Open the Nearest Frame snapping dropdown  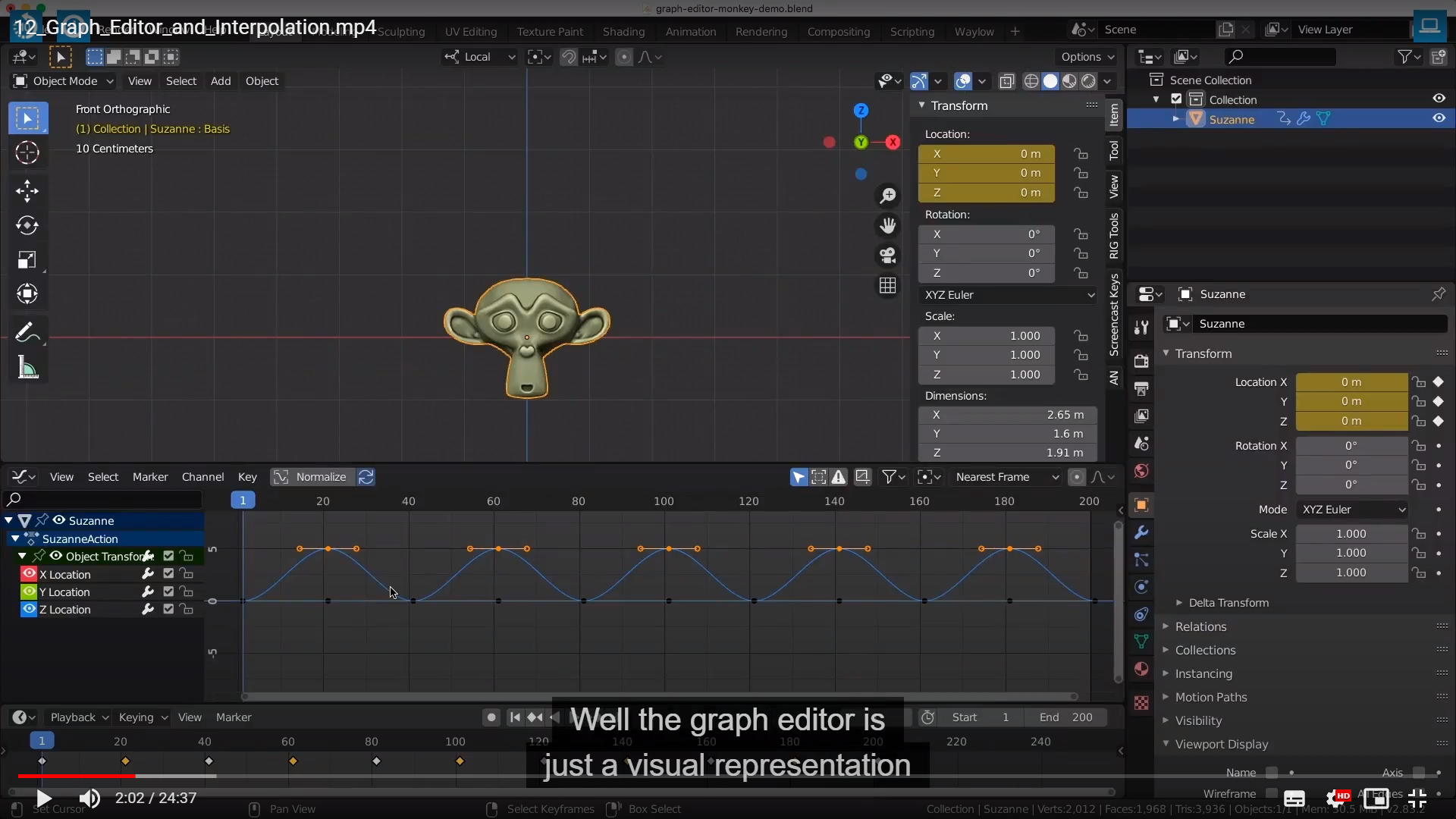(1006, 477)
